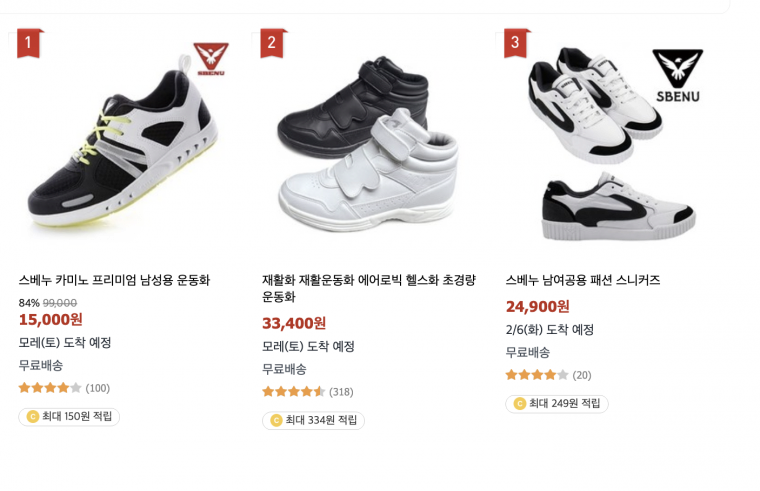
Task: Click coin icon beside 최대 249원 적립
Action: coord(519,404)
